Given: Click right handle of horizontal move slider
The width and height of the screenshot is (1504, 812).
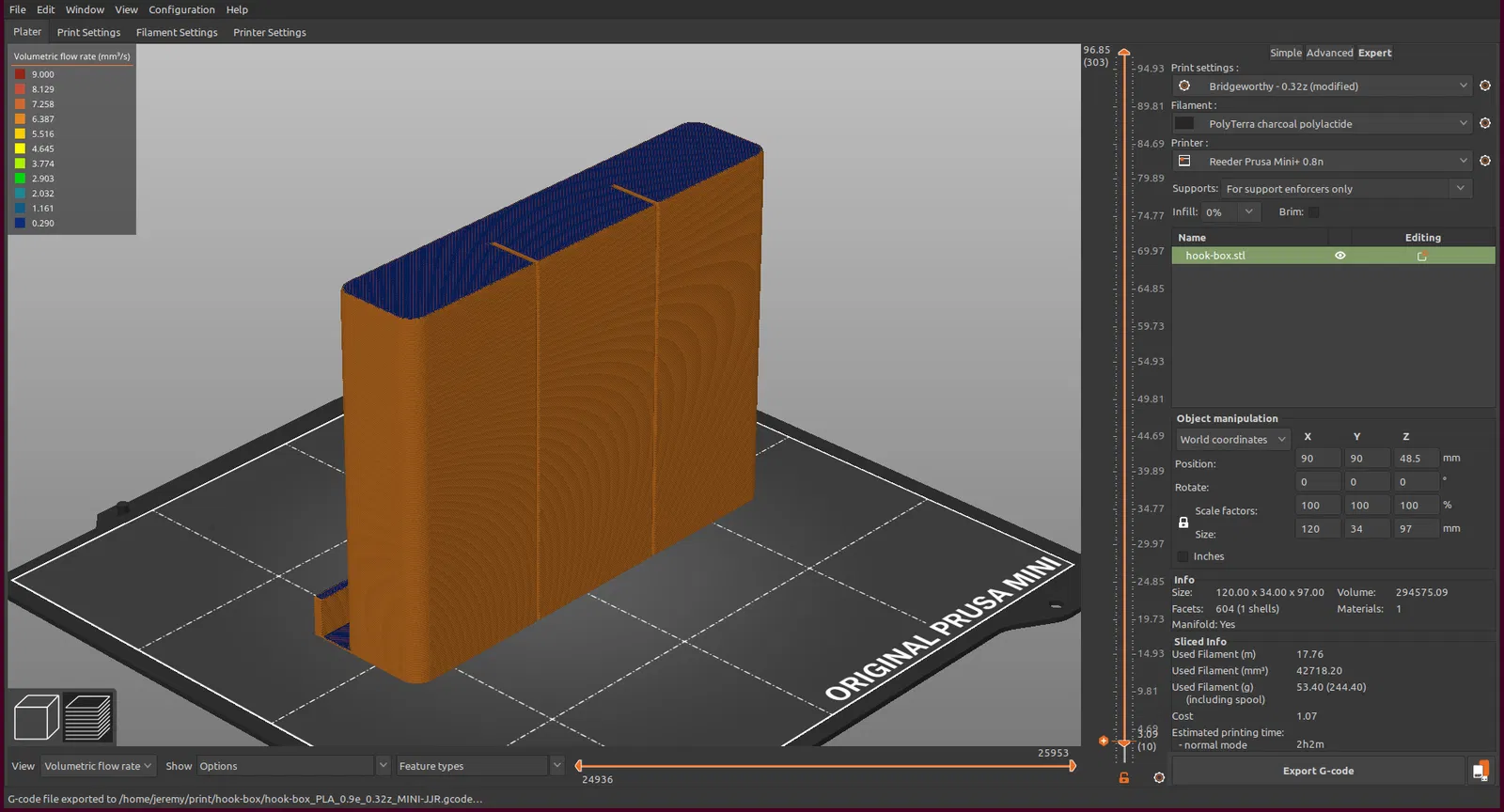Looking at the screenshot, I should point(1072,766).
